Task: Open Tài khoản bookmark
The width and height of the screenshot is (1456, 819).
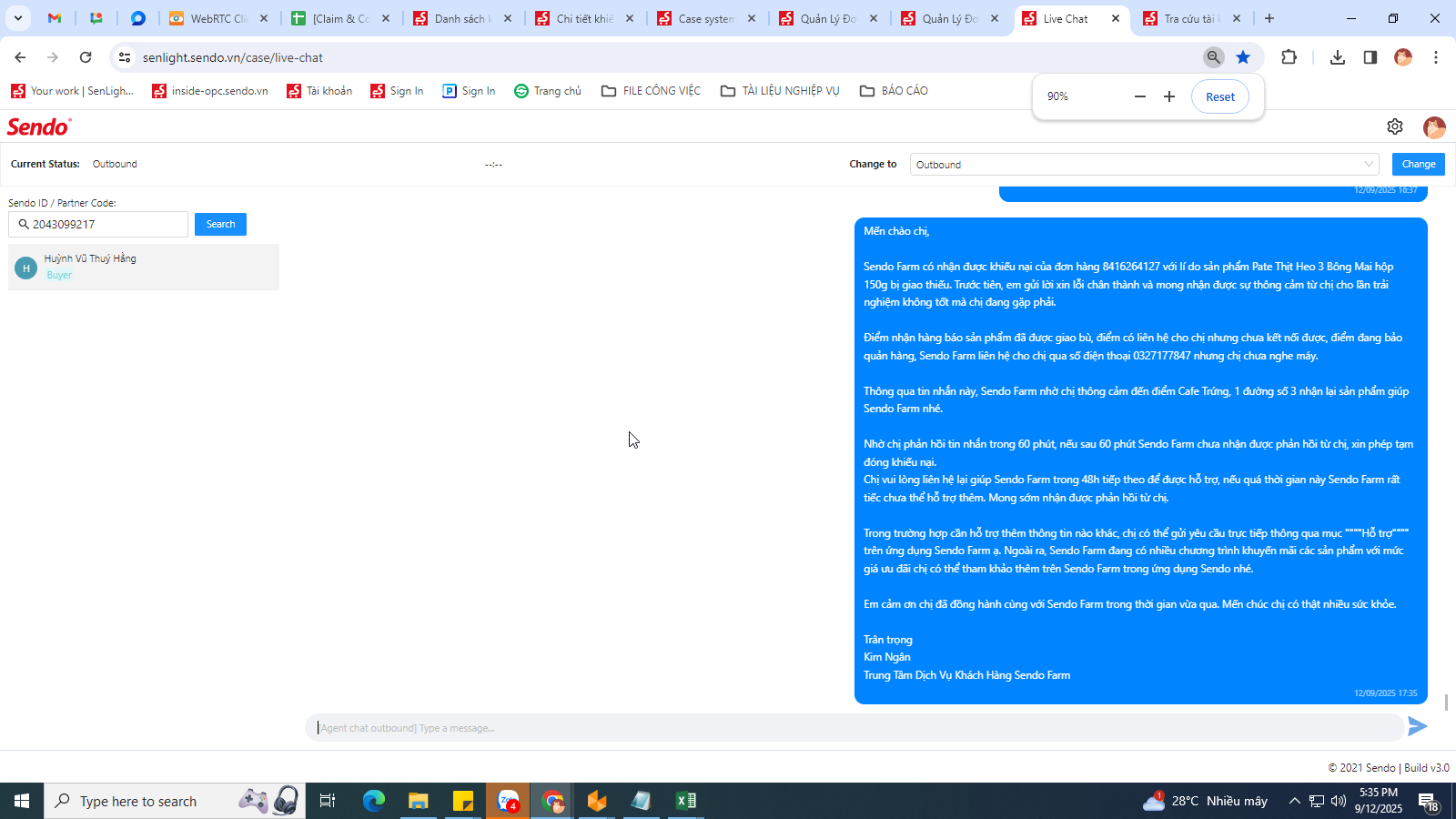Action: [319, 91]
